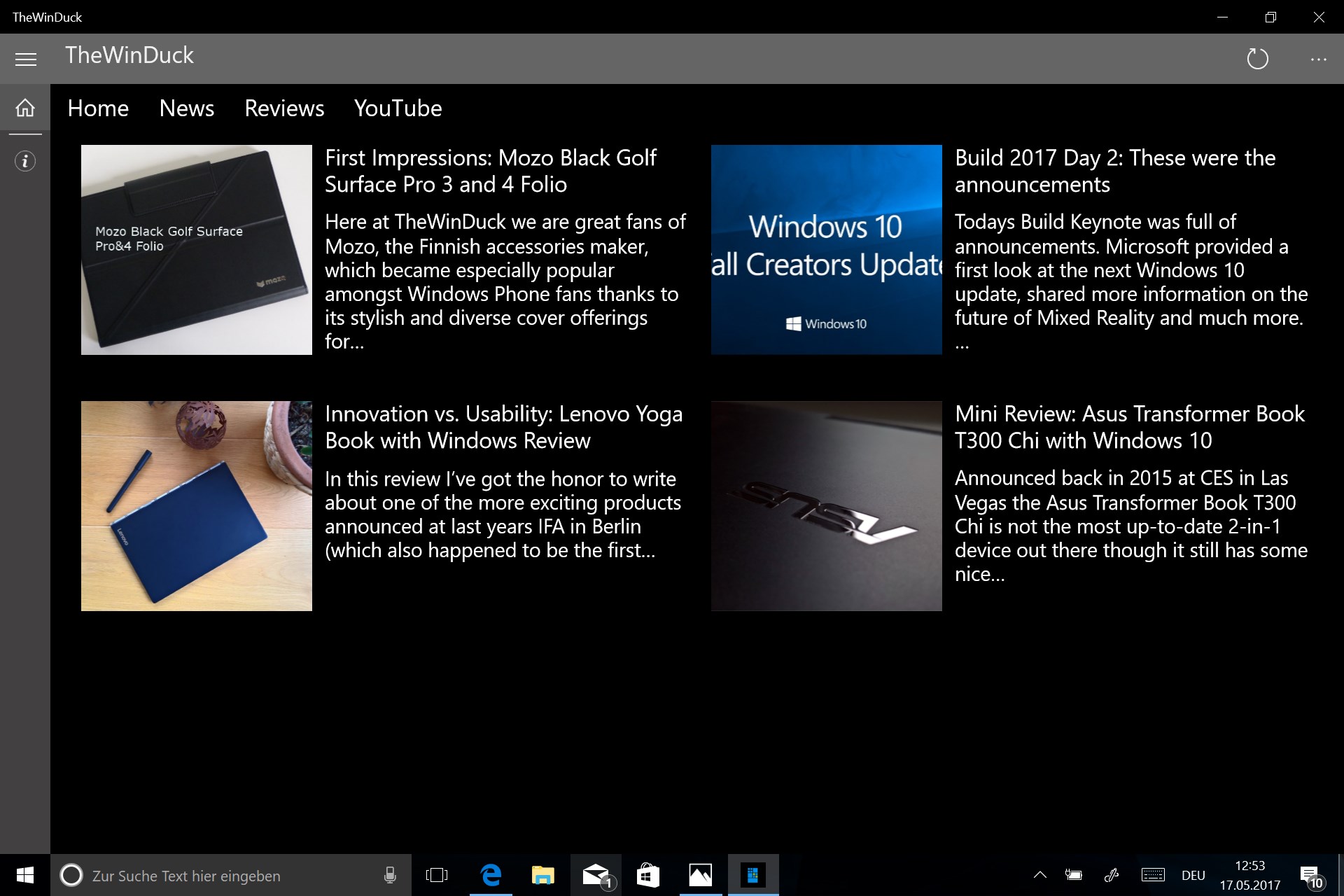Switch to the News tab
The image size is (1344, 896).
pos(186,108)
